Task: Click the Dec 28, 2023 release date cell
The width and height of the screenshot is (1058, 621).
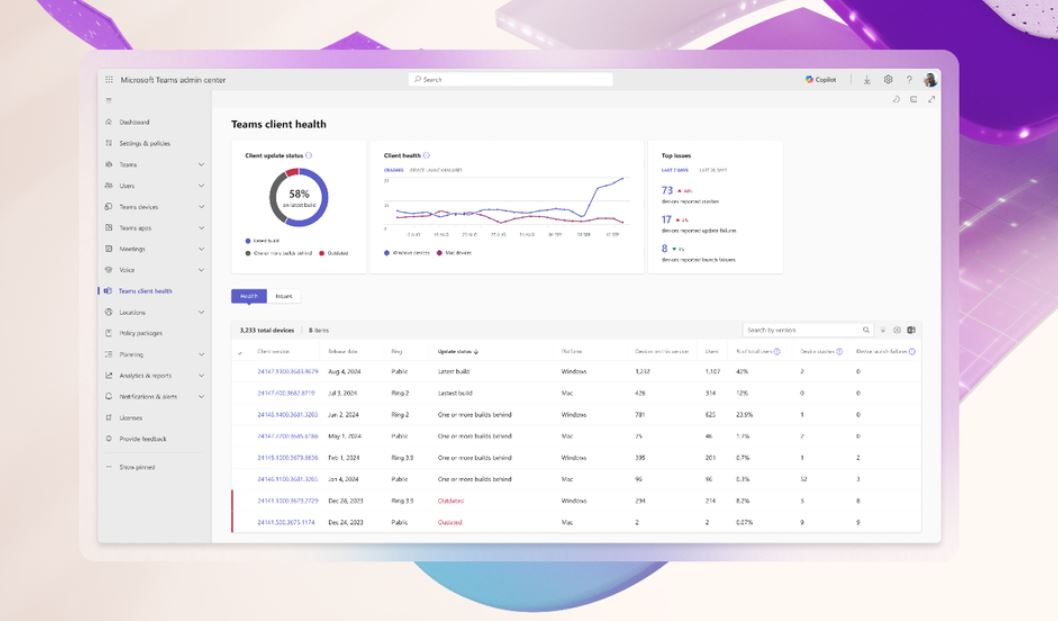Action: pyautogui.click(x=345, y=501)
